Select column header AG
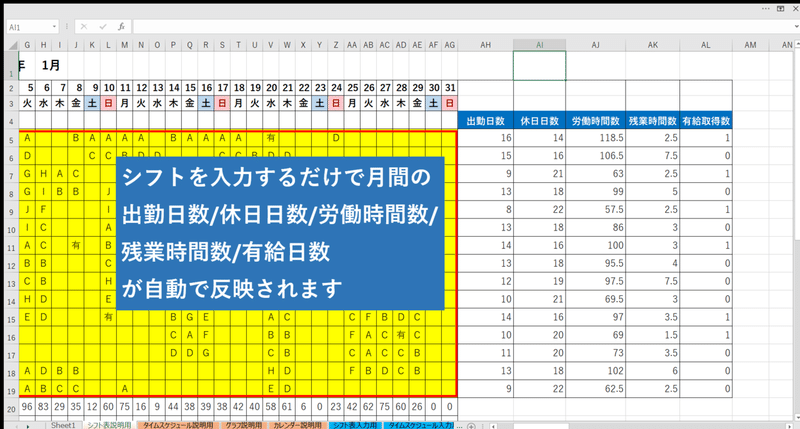This screenshot has width=800, height=429. pyautogui.click(x=449, y=45)
